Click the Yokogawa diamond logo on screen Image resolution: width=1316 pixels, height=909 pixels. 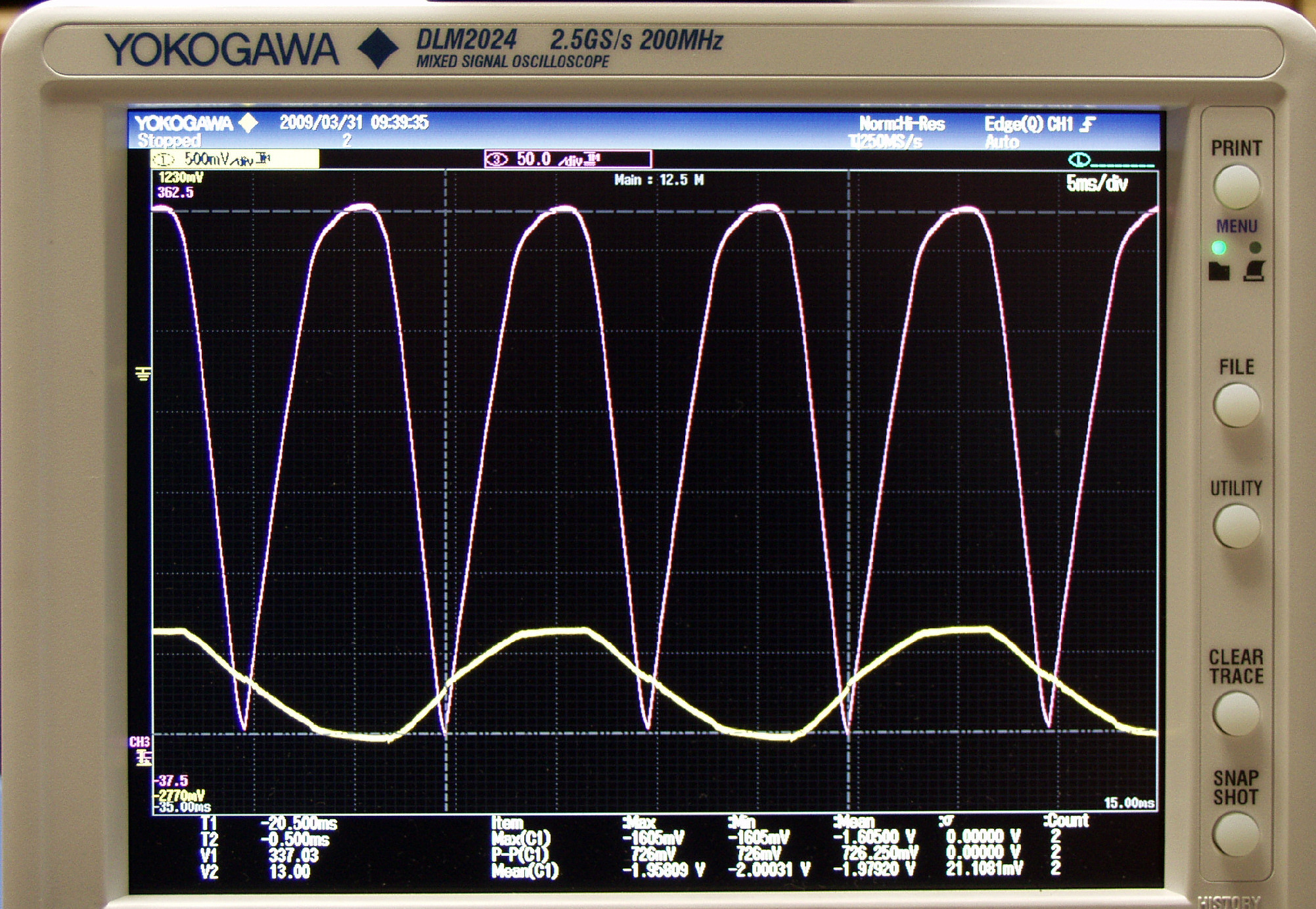pos(248,123)
